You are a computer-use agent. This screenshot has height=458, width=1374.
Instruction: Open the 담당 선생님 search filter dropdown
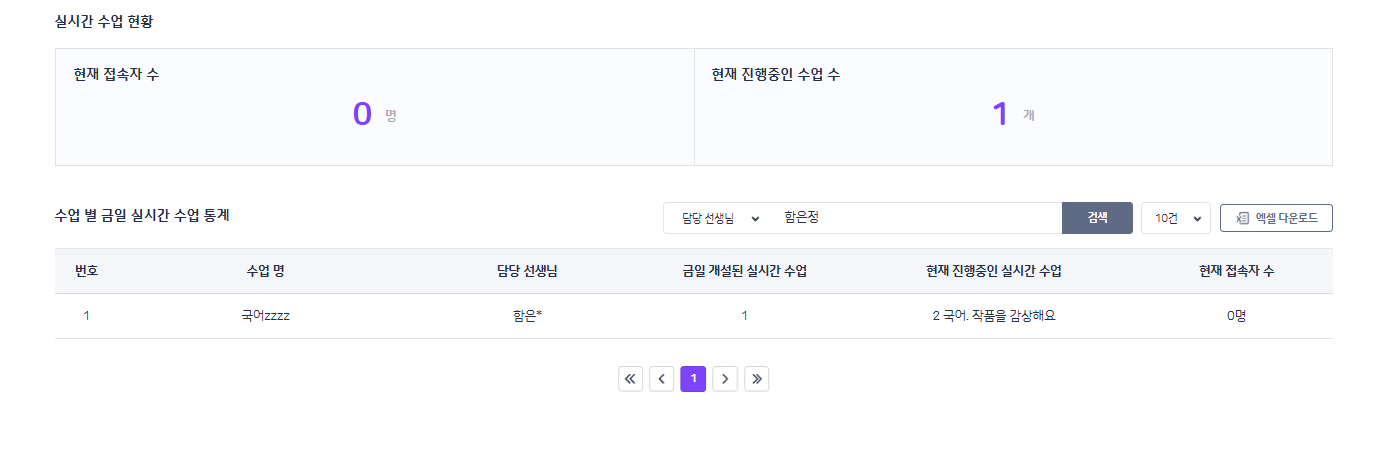(720, 218)
